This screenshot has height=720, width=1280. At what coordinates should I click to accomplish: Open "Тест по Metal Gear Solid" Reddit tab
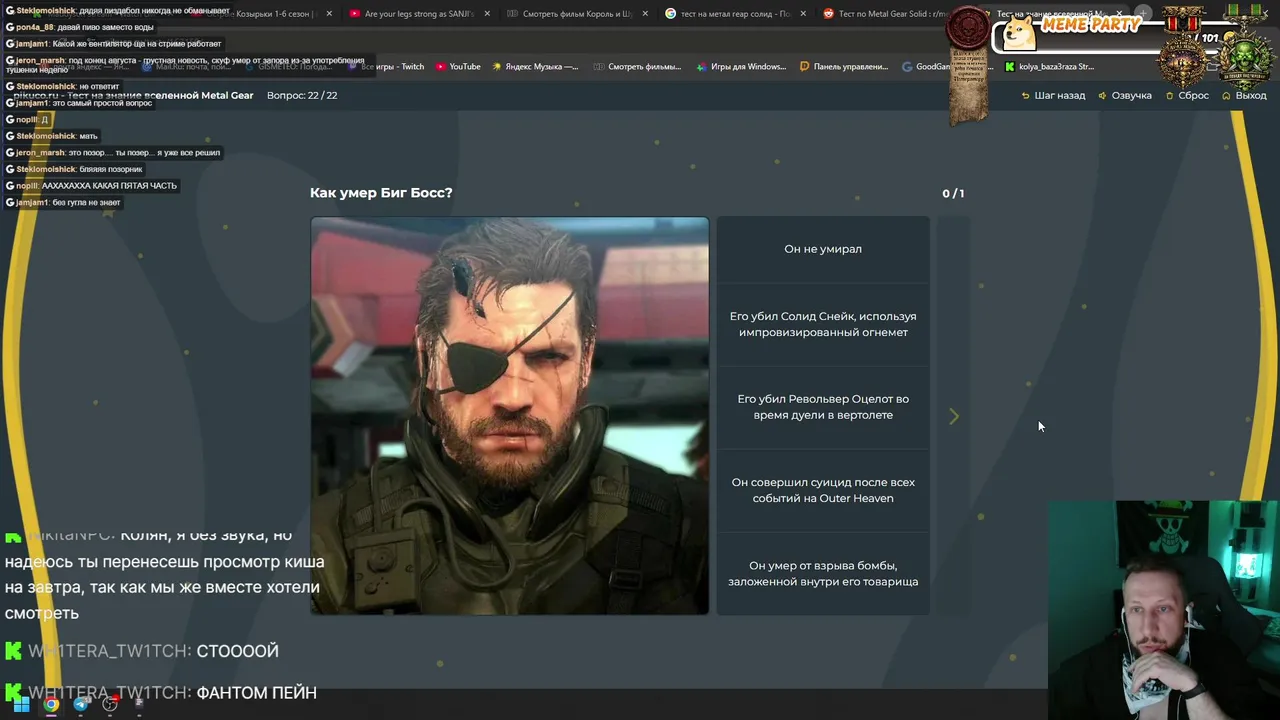(x=886, y=14)
